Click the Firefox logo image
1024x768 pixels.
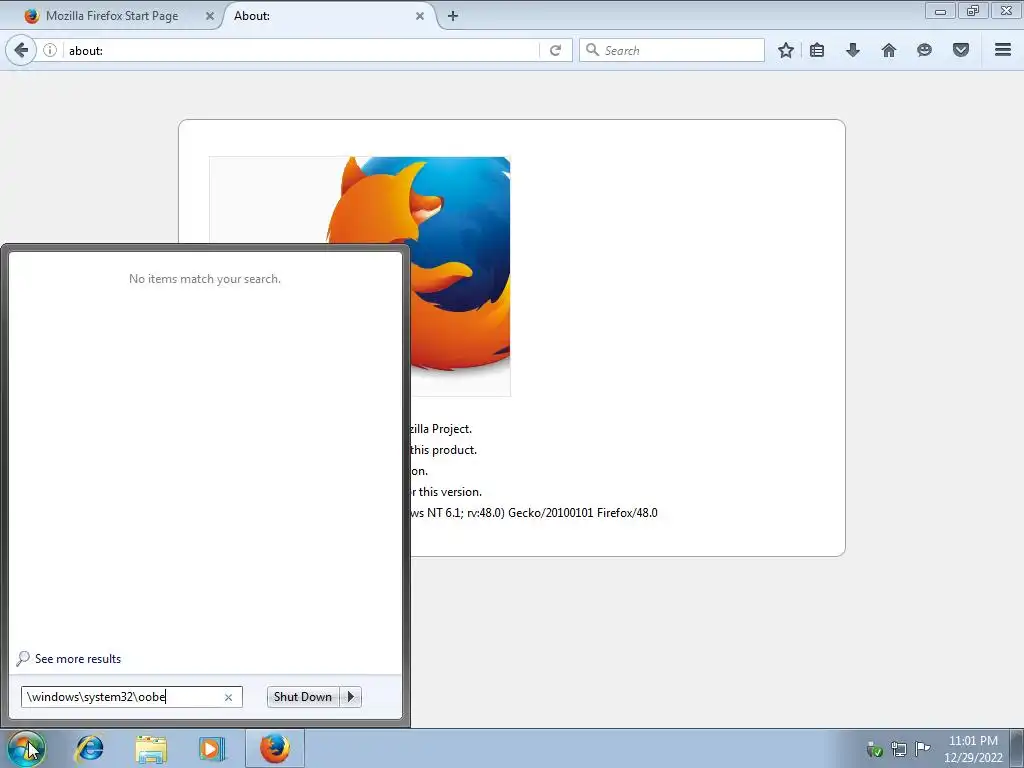pos(360,276)
